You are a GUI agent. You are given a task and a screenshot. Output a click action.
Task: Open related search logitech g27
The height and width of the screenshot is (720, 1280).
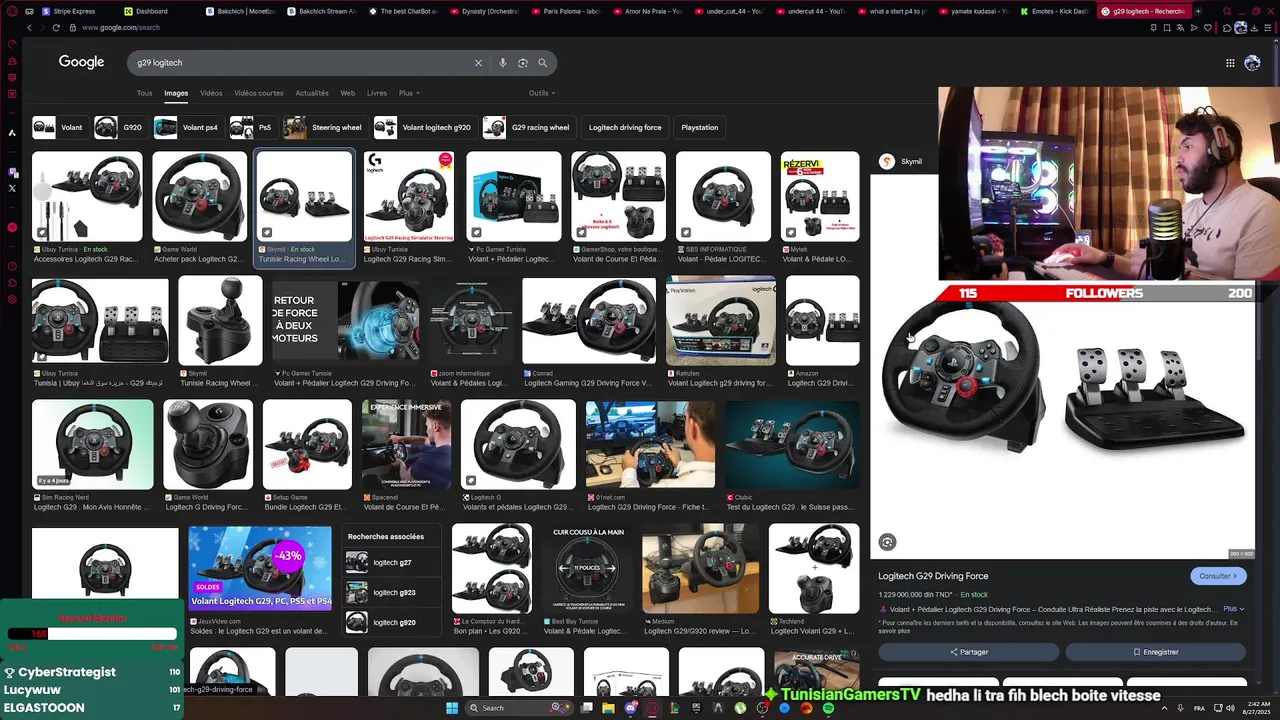(x=391, y=563)
